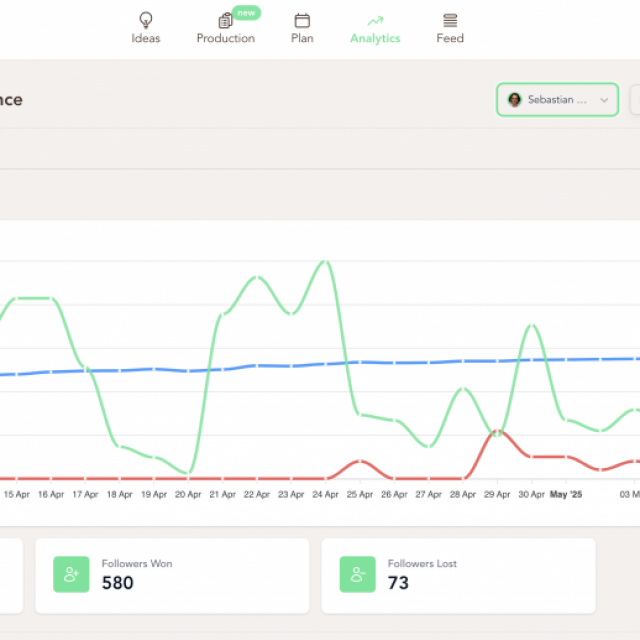
Task: Click the green line peak above 24 Apr
Action: click(x=324, y=262)
